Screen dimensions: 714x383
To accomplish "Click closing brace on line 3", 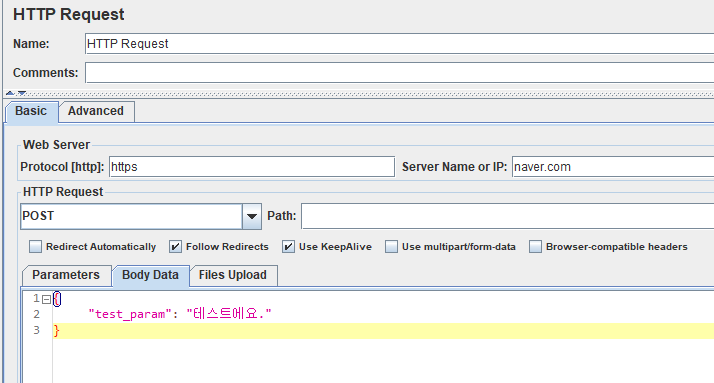I will pos(56,331).
